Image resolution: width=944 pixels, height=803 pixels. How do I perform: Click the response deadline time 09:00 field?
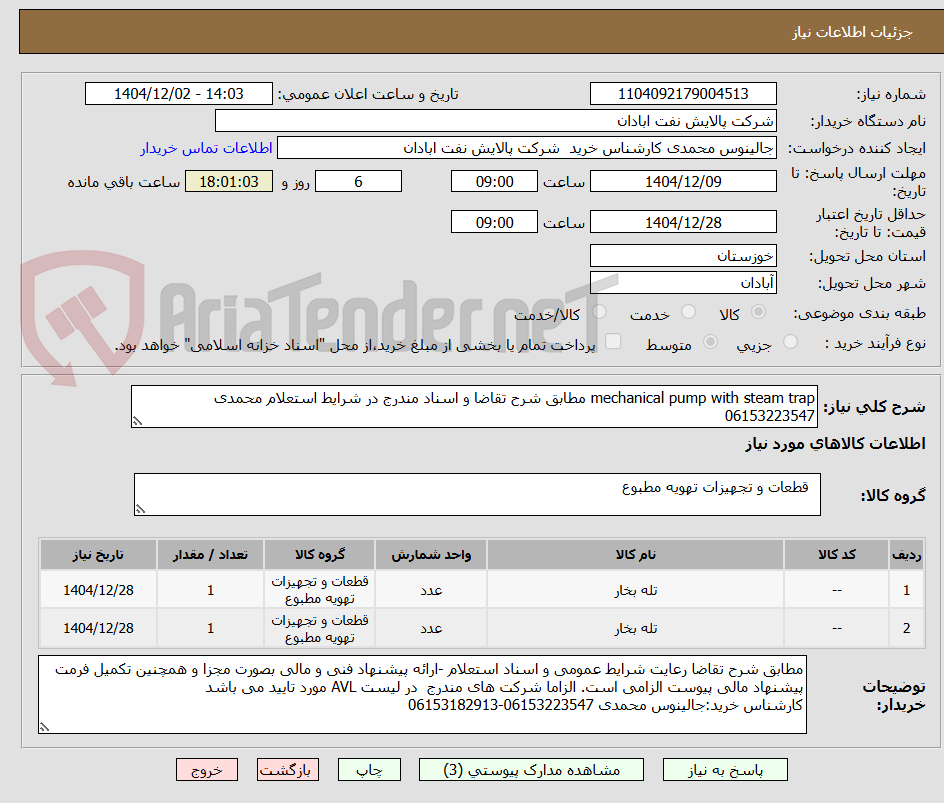(494, 181)
